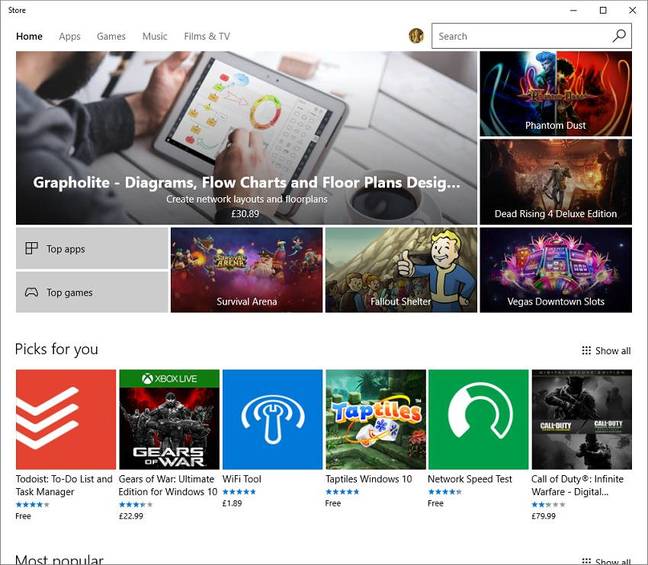Click the Picks for you heading
This screenshot has width=648, height=565.
tap(57, 349)
